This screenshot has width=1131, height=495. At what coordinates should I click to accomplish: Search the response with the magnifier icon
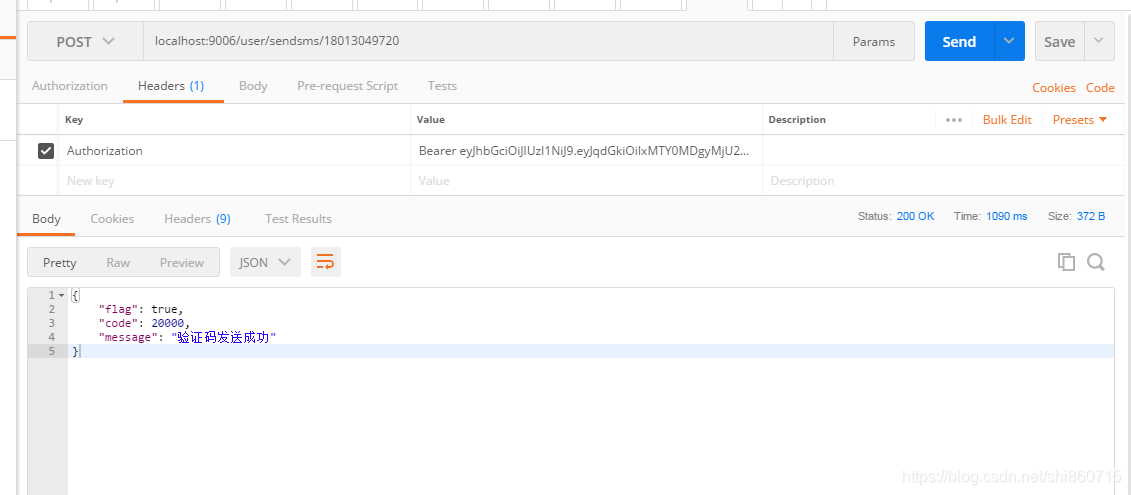coord(1096,262)
